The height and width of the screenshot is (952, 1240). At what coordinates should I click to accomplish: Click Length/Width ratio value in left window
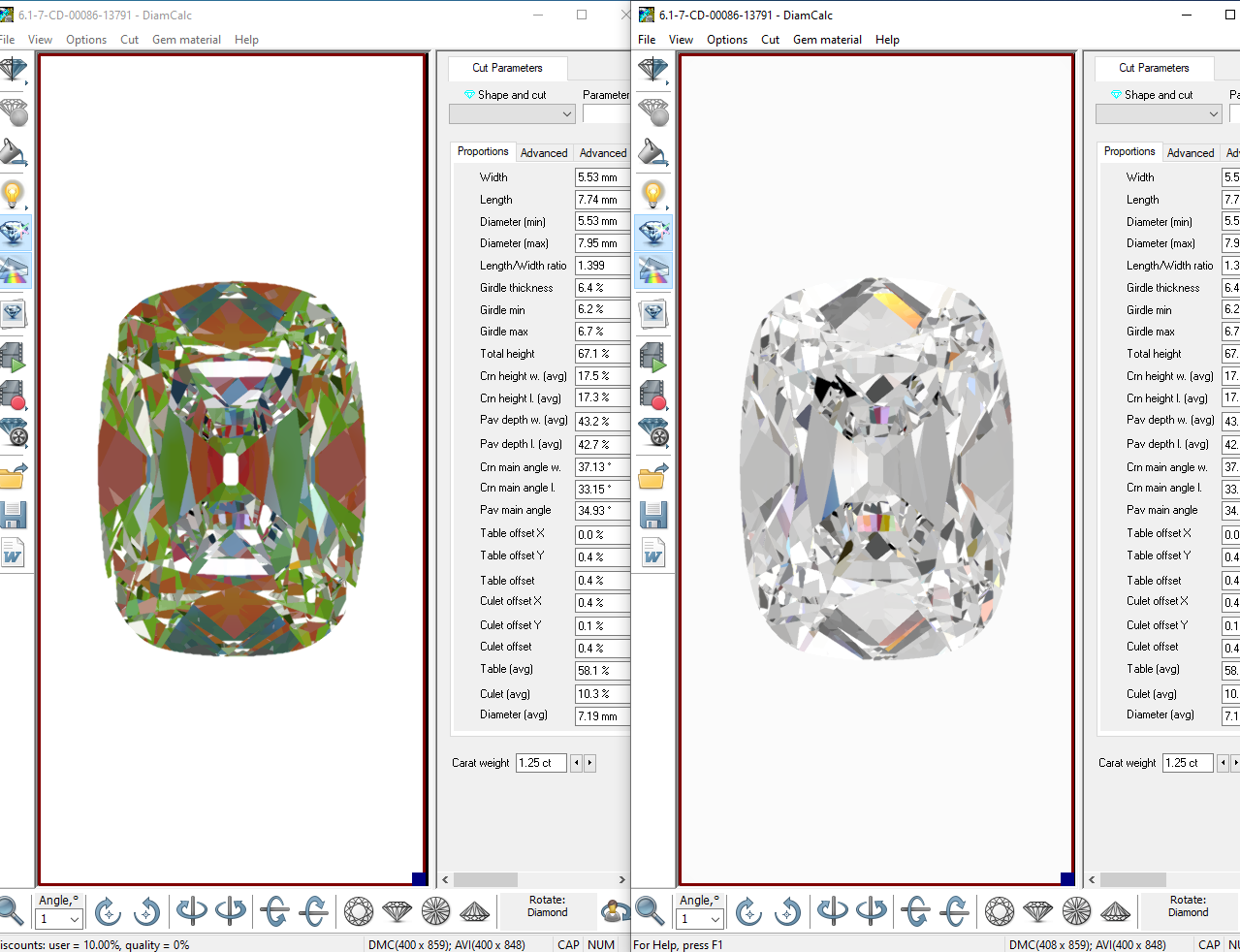pyautogui.click(x=602, y=266)
